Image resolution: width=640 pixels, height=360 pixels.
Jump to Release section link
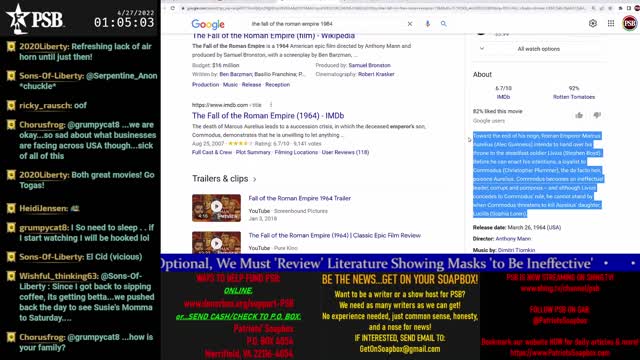(x=251, y=84)
